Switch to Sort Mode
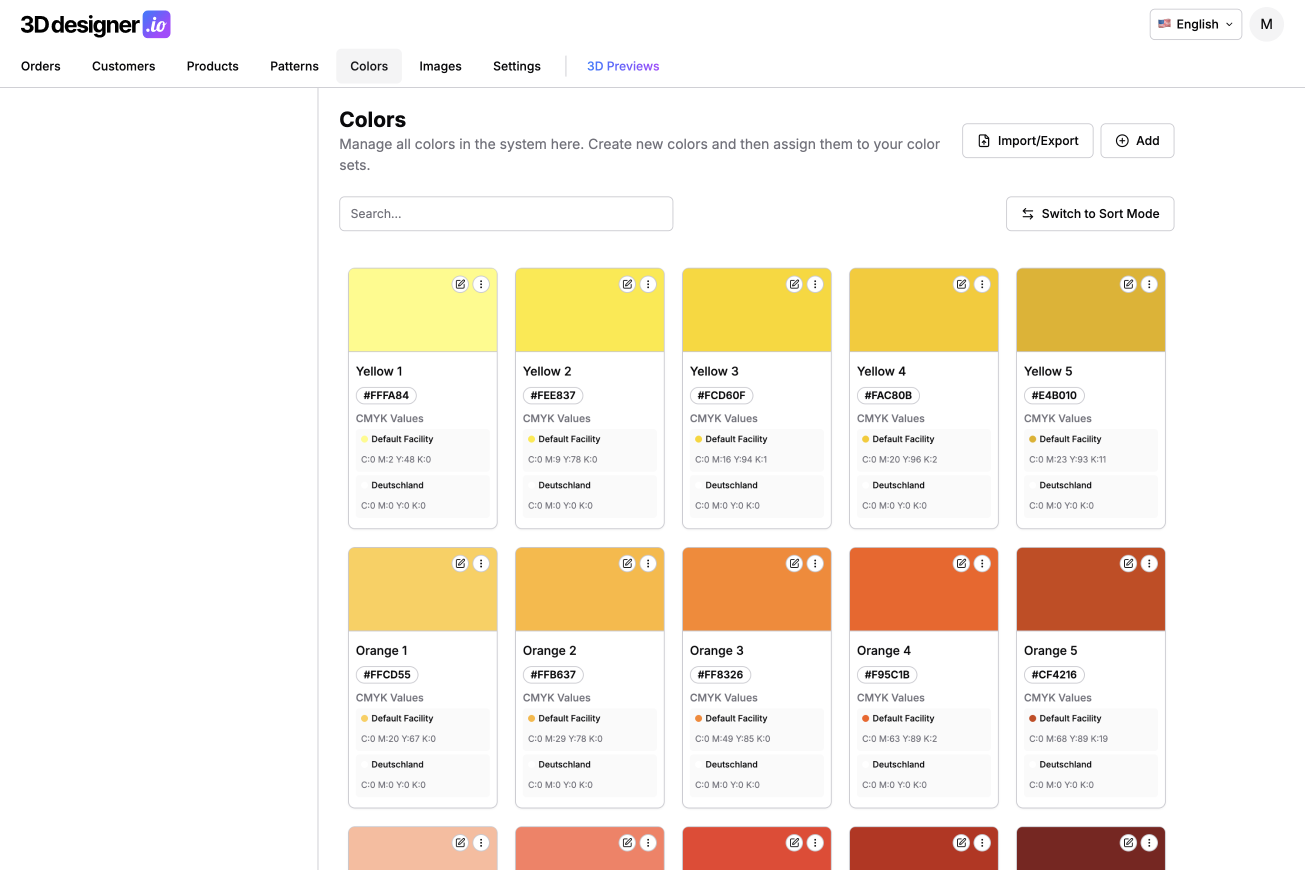 coord(1089,214)
